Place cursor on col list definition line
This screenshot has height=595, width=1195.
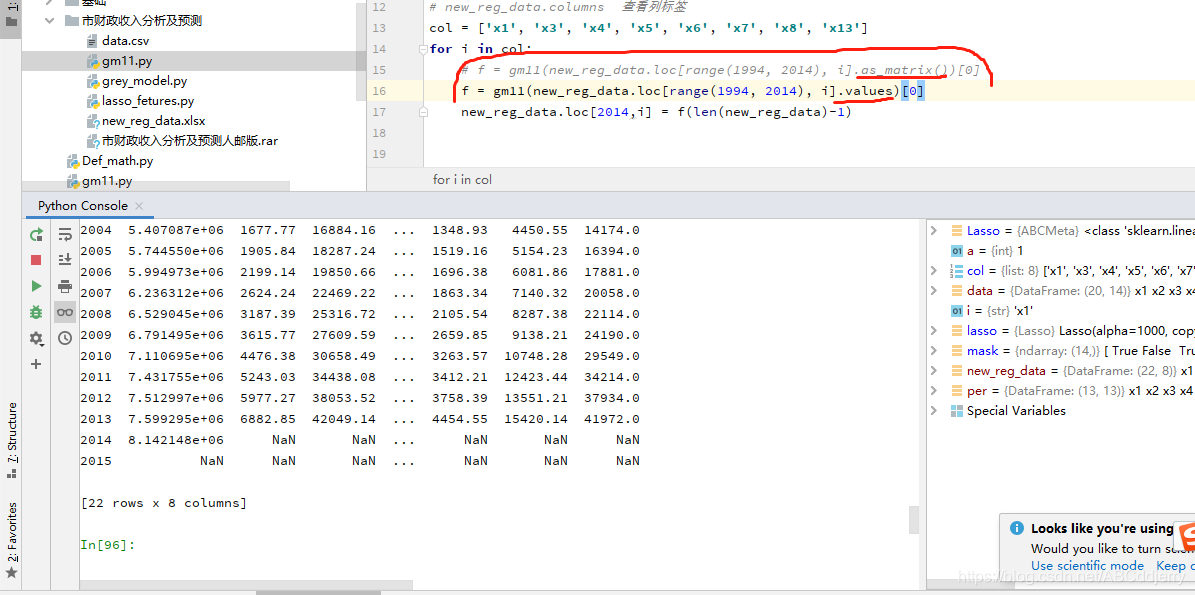pos(649,28)
